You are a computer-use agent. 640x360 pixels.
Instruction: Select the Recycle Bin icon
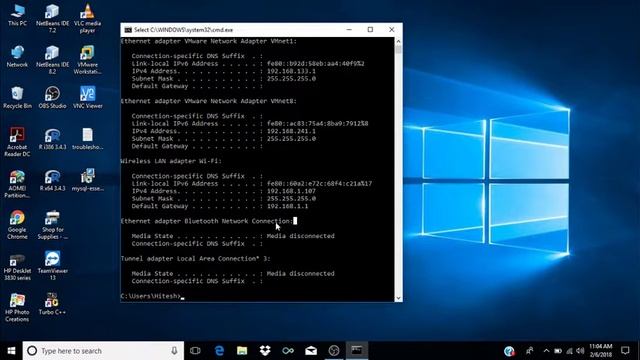[x=17, y=97]
